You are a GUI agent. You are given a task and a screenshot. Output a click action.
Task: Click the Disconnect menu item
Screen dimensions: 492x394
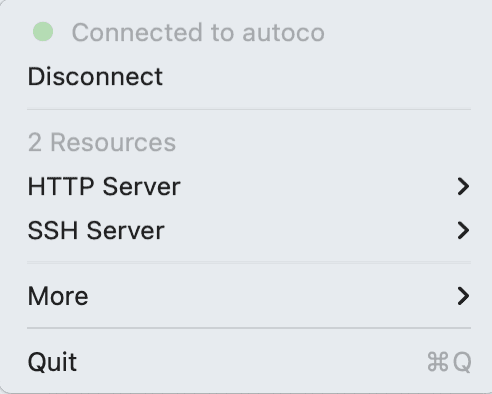(246, 77)
